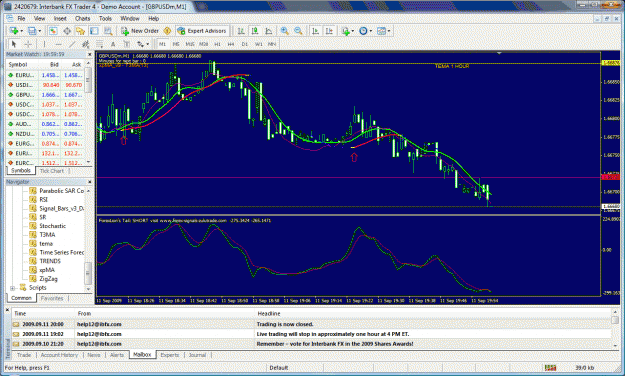Open the File menu
625x376 pixels.
click(x=21, y=18)
